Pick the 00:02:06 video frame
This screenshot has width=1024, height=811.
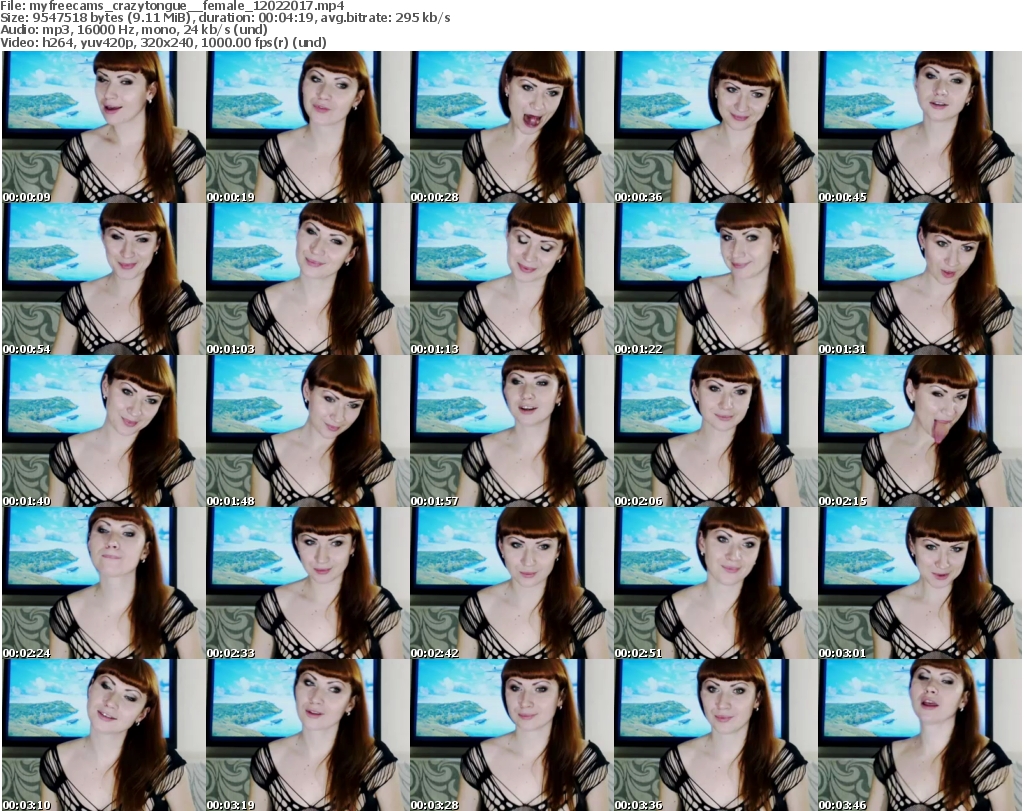pos(715,431)
